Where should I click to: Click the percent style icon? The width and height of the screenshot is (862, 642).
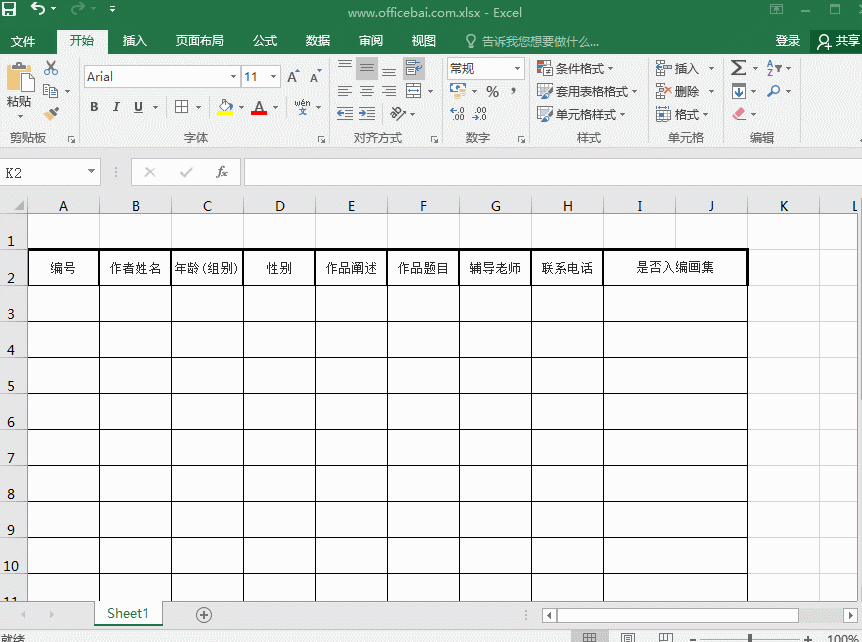tap(492, 91)
